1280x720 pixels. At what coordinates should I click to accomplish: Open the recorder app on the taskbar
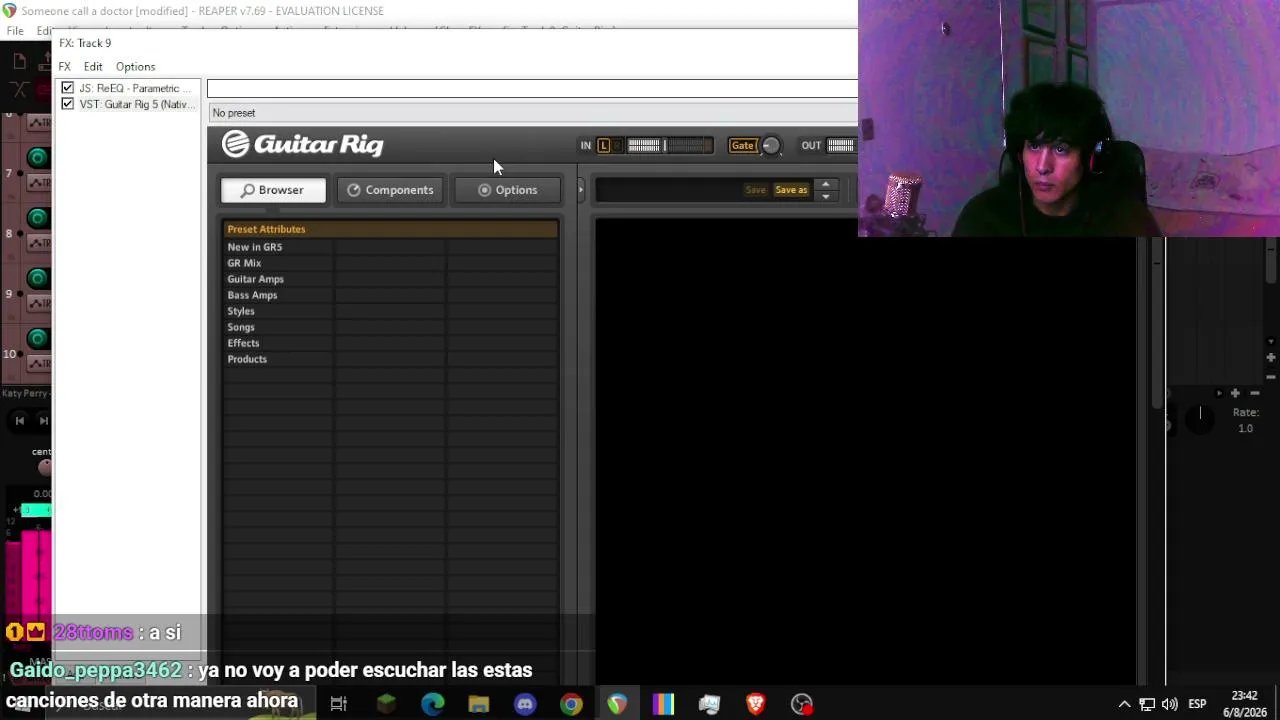point(802,704)
